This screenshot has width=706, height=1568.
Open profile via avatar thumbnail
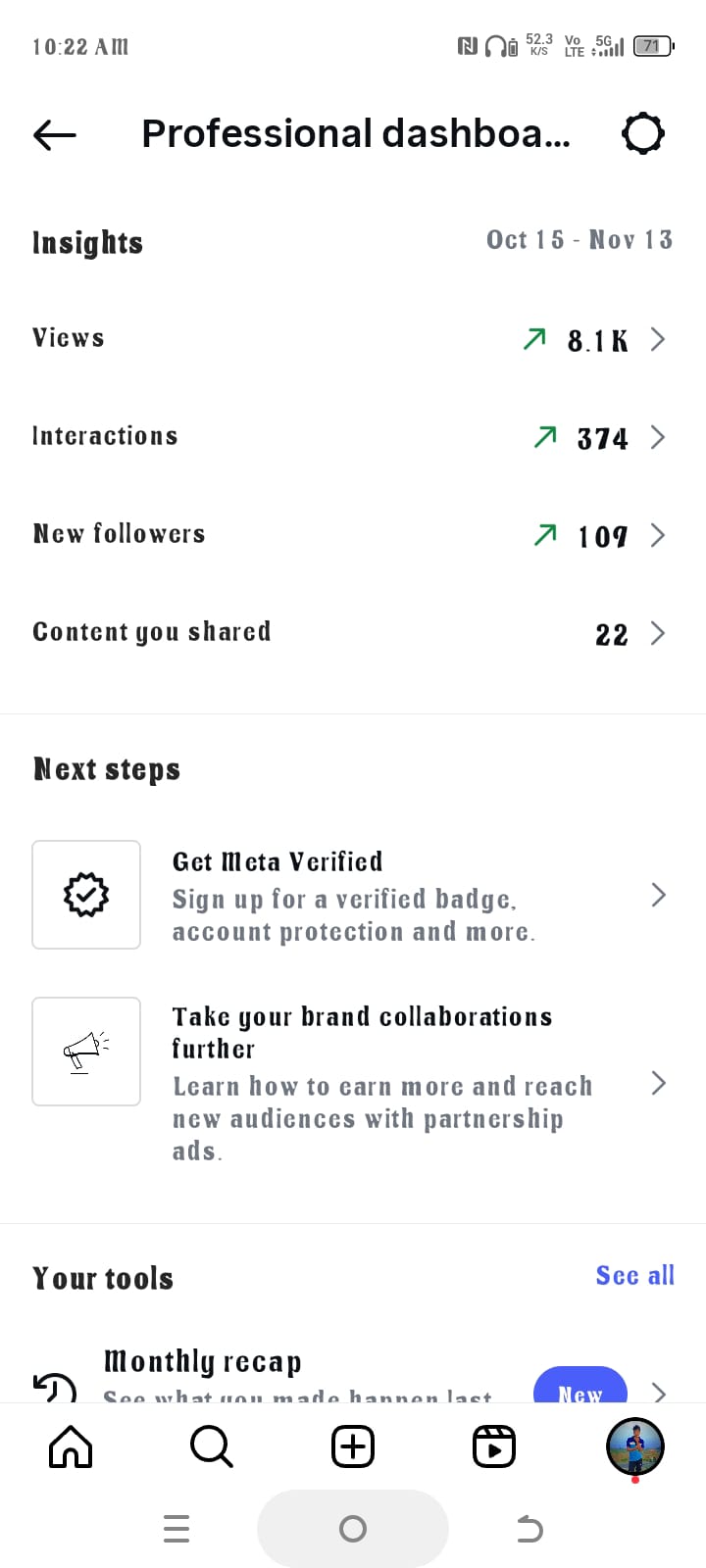pos(635,1446)
